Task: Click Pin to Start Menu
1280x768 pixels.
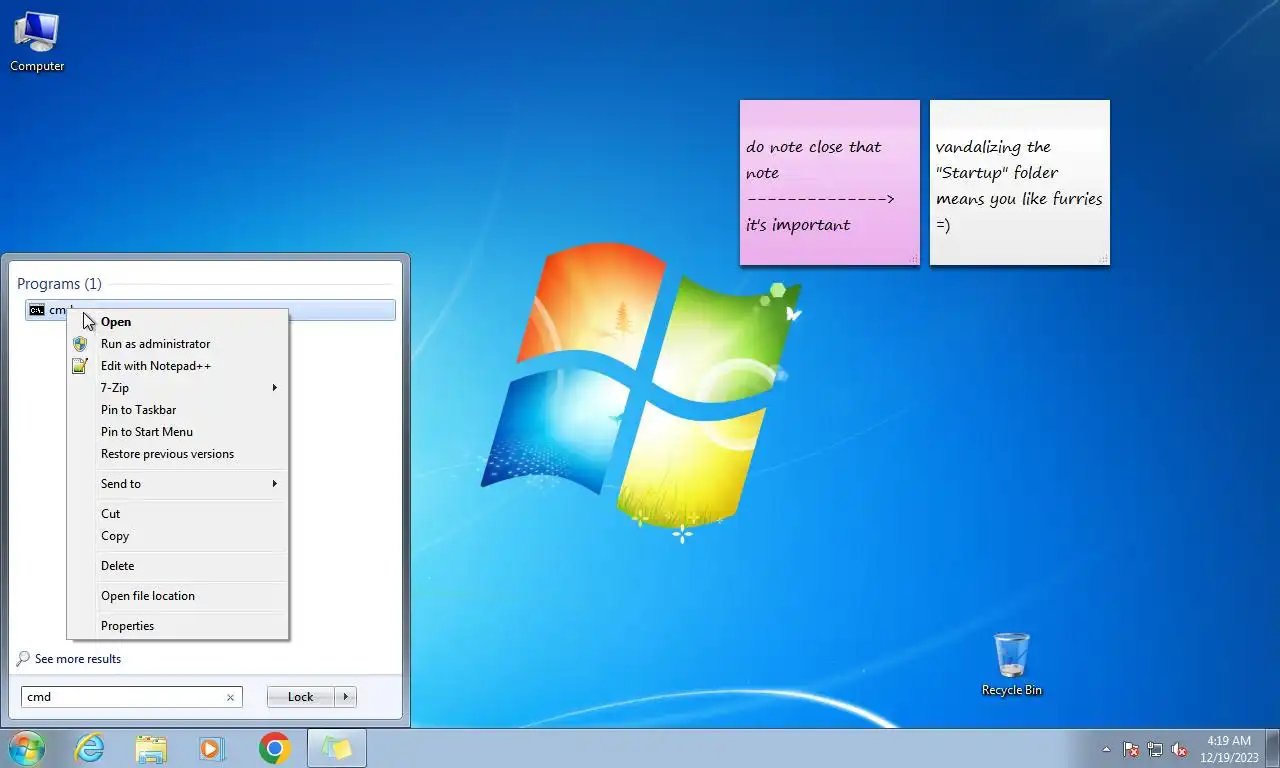Action: 177,432
